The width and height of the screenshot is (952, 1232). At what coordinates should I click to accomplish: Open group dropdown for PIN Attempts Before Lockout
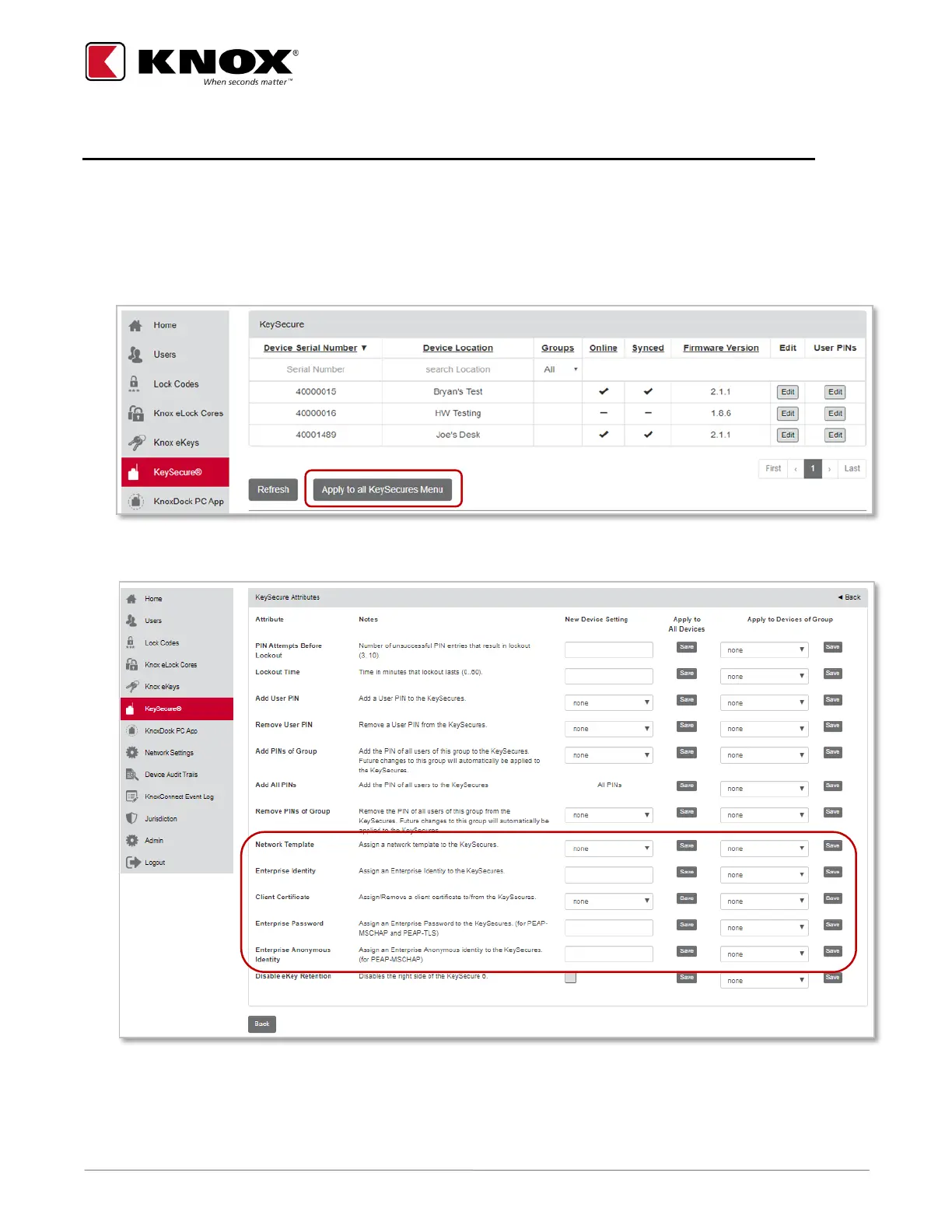point(765,650)
